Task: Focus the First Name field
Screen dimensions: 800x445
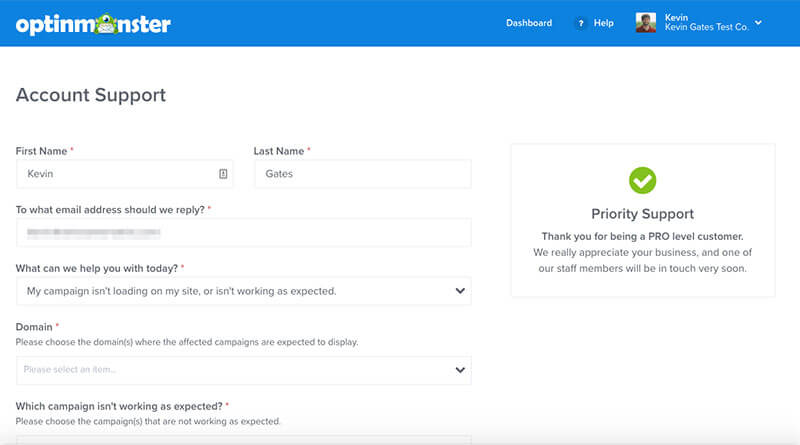Action: [124, 174]
